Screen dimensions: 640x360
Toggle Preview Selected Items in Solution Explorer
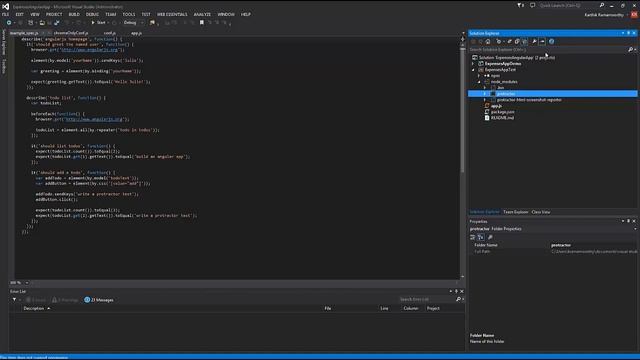point(542,42)
